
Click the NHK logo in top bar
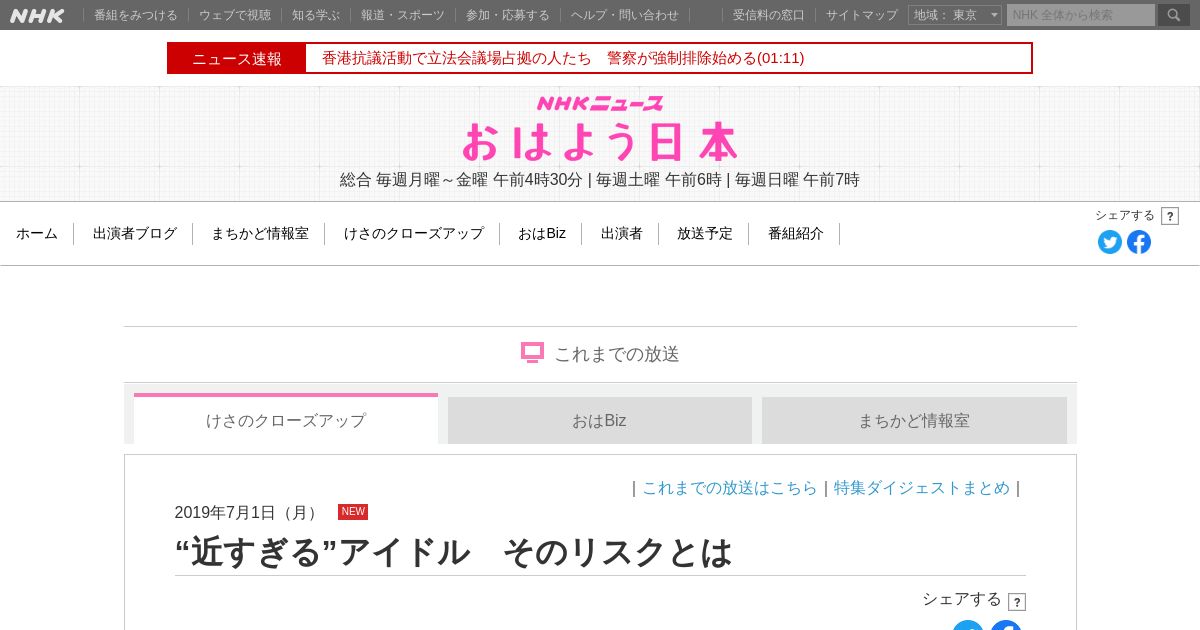(x=37, y=15)
